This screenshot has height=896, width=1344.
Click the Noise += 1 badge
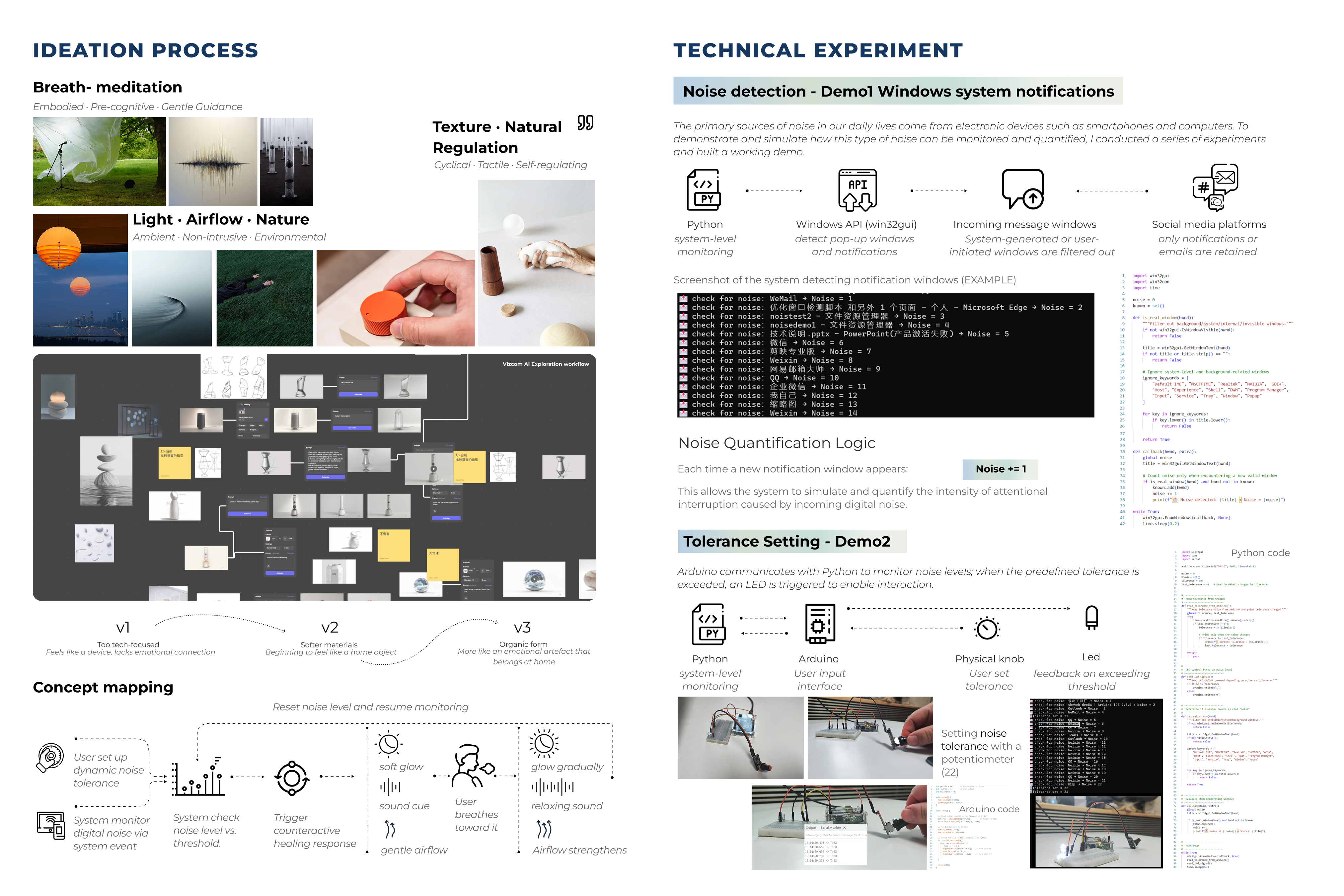[1000, 469]
